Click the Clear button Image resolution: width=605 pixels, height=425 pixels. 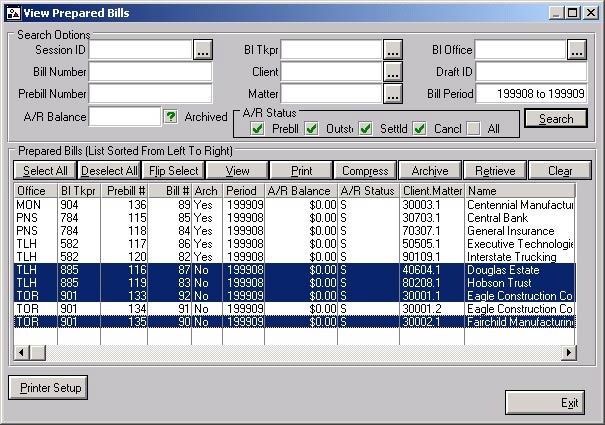point(560,170)
